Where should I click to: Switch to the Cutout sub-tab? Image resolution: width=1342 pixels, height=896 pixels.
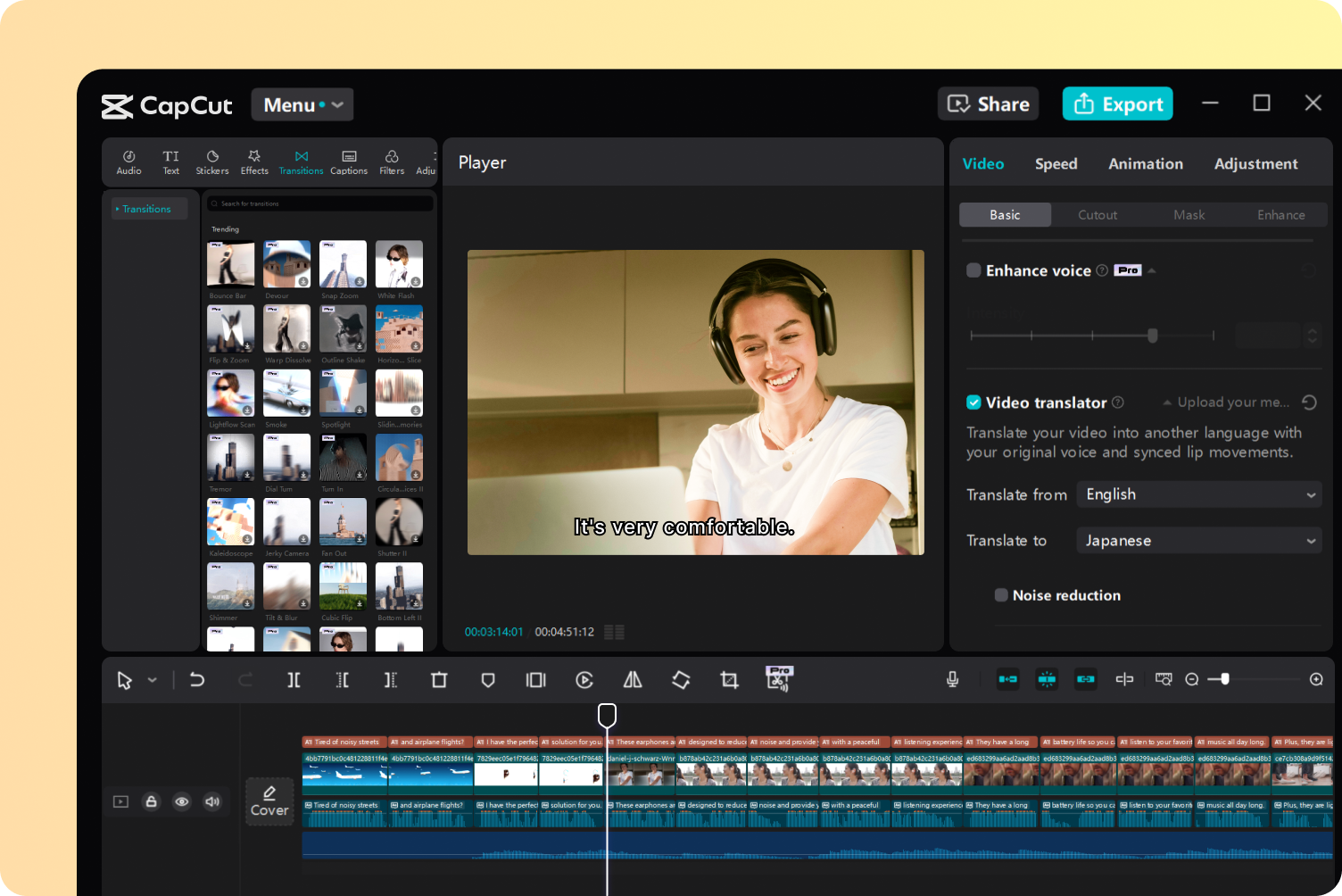pyautogui.click(x=1097, y=215)
